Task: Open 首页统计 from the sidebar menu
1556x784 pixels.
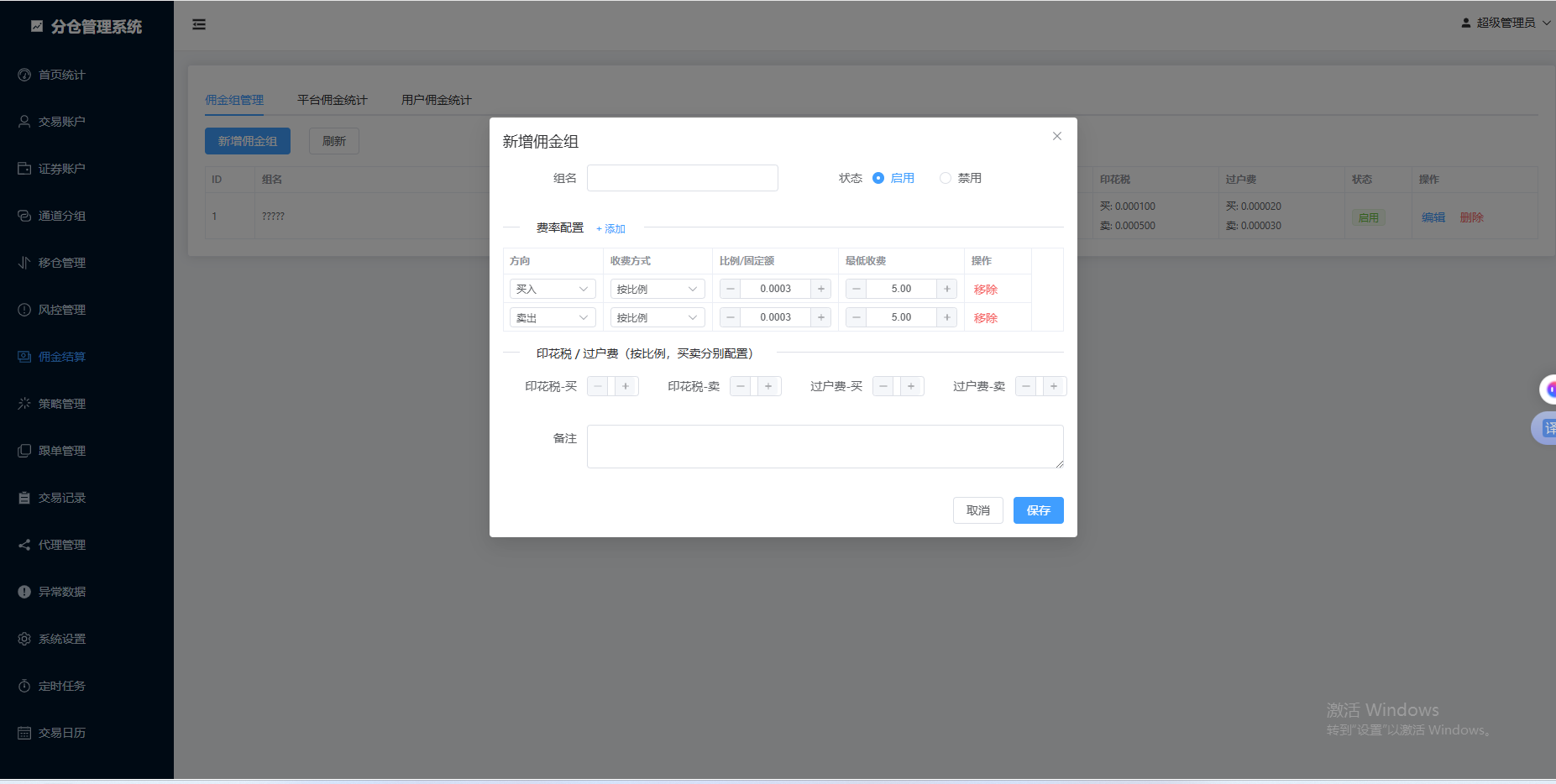Action: click(86, 75)
